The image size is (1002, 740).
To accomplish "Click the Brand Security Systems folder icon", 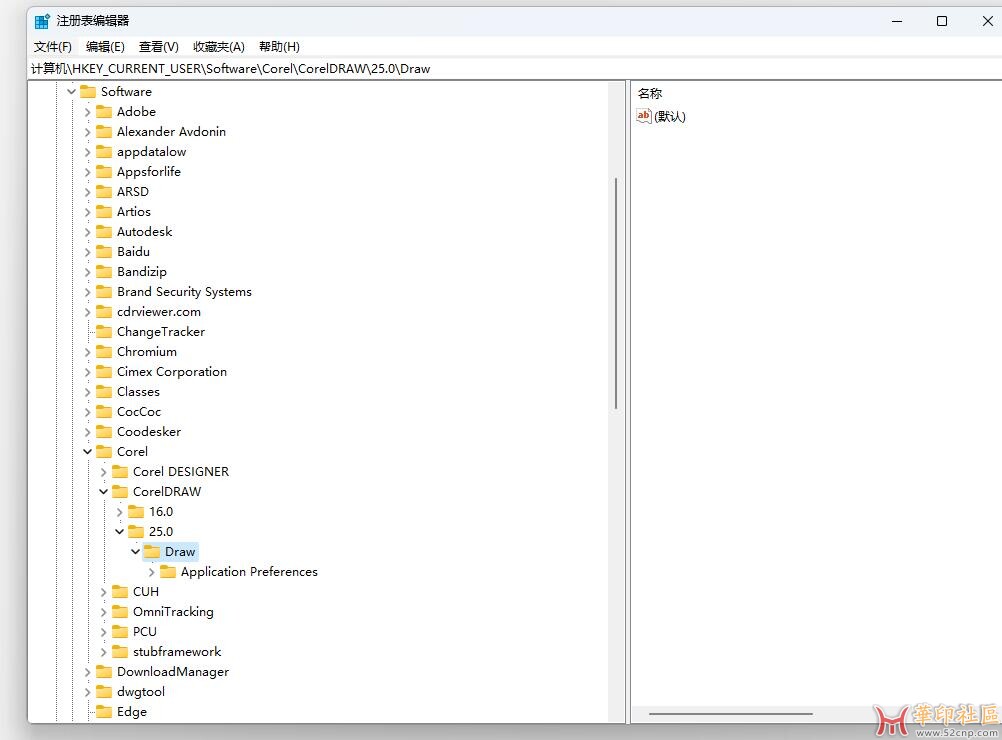I will coord(104,292).
